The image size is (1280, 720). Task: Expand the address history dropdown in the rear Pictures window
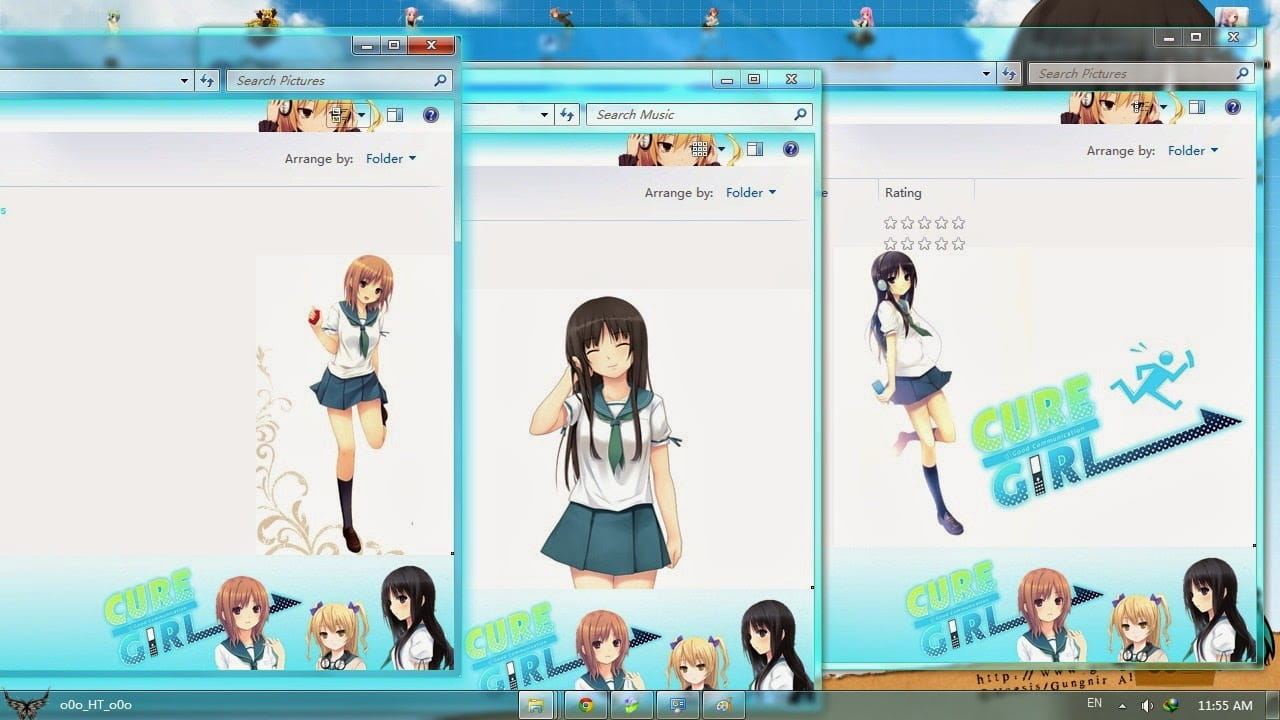986,74
